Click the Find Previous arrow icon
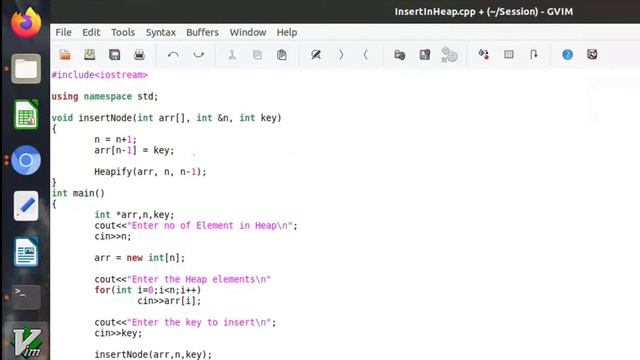This screenshot has width=640, height=360. (x=366, y=54)
